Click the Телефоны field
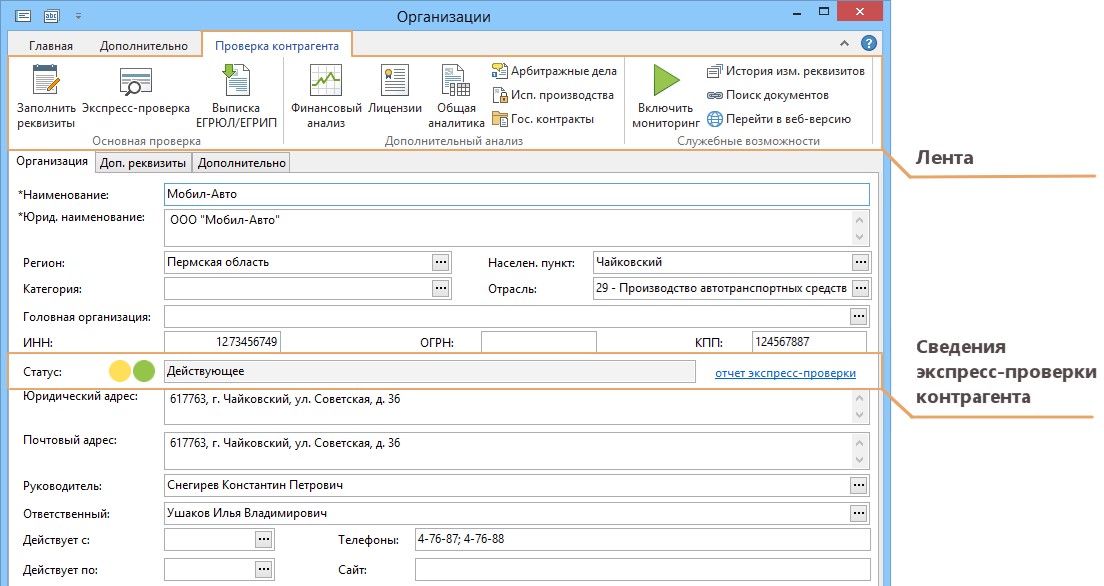The image size is (1104, 586). [643, 540]
